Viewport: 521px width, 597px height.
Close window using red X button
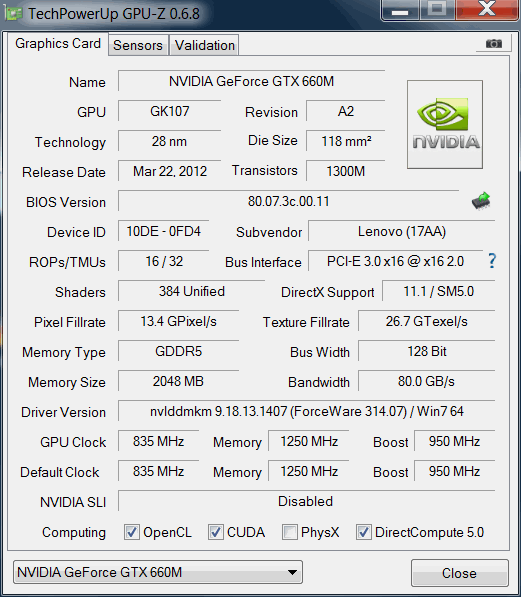(487, 10)
